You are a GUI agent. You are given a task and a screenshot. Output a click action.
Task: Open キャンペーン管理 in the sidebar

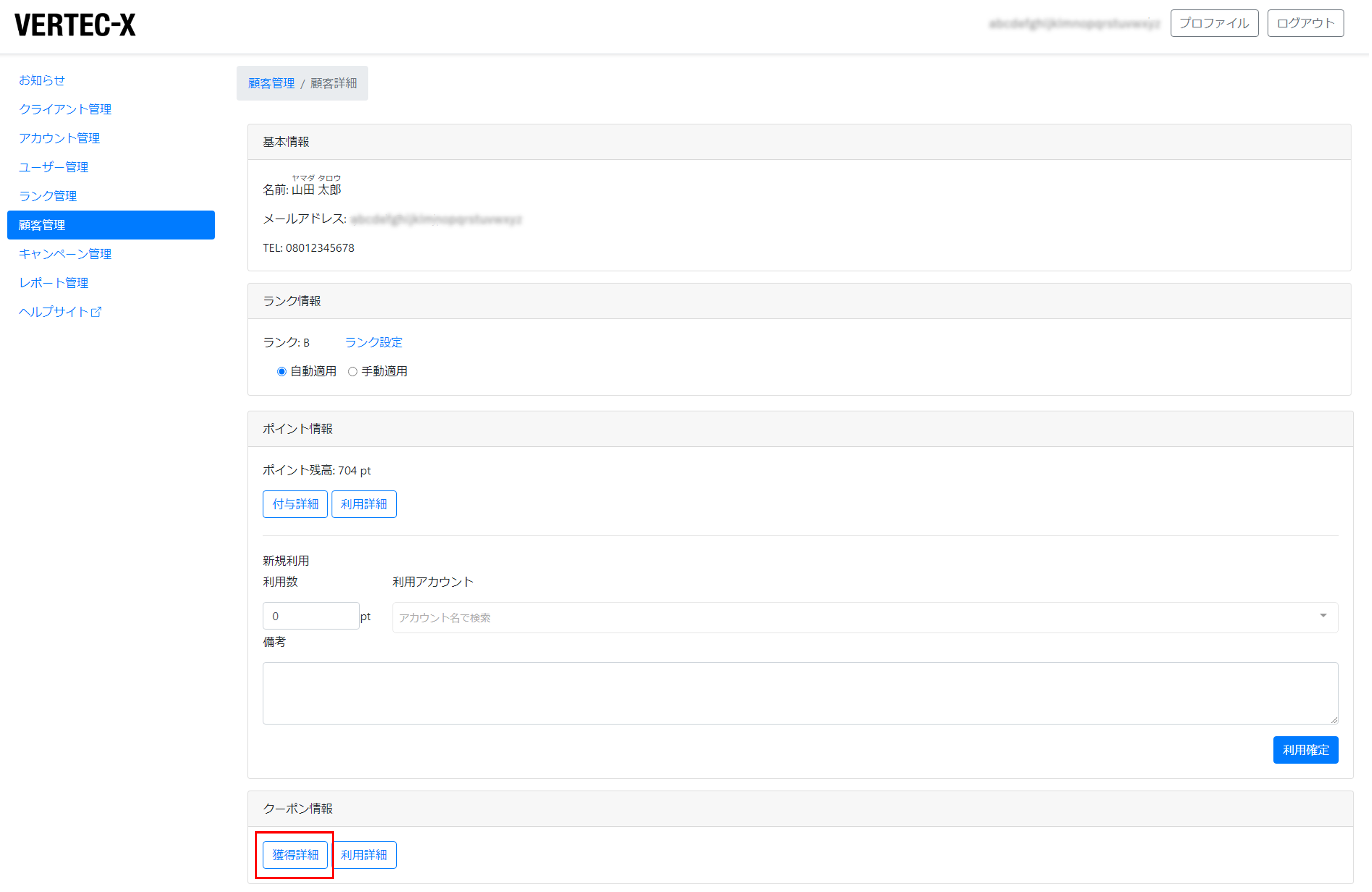[x=65, y=254]
